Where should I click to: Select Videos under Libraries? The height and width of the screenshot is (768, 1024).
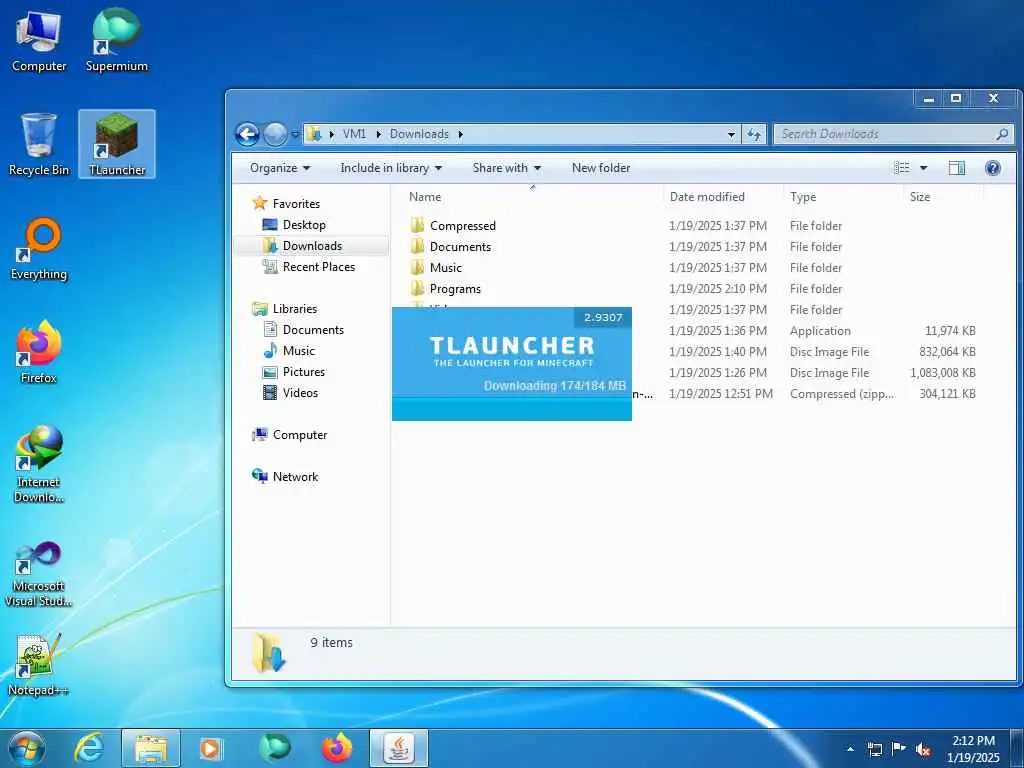[x=290, y=392]
